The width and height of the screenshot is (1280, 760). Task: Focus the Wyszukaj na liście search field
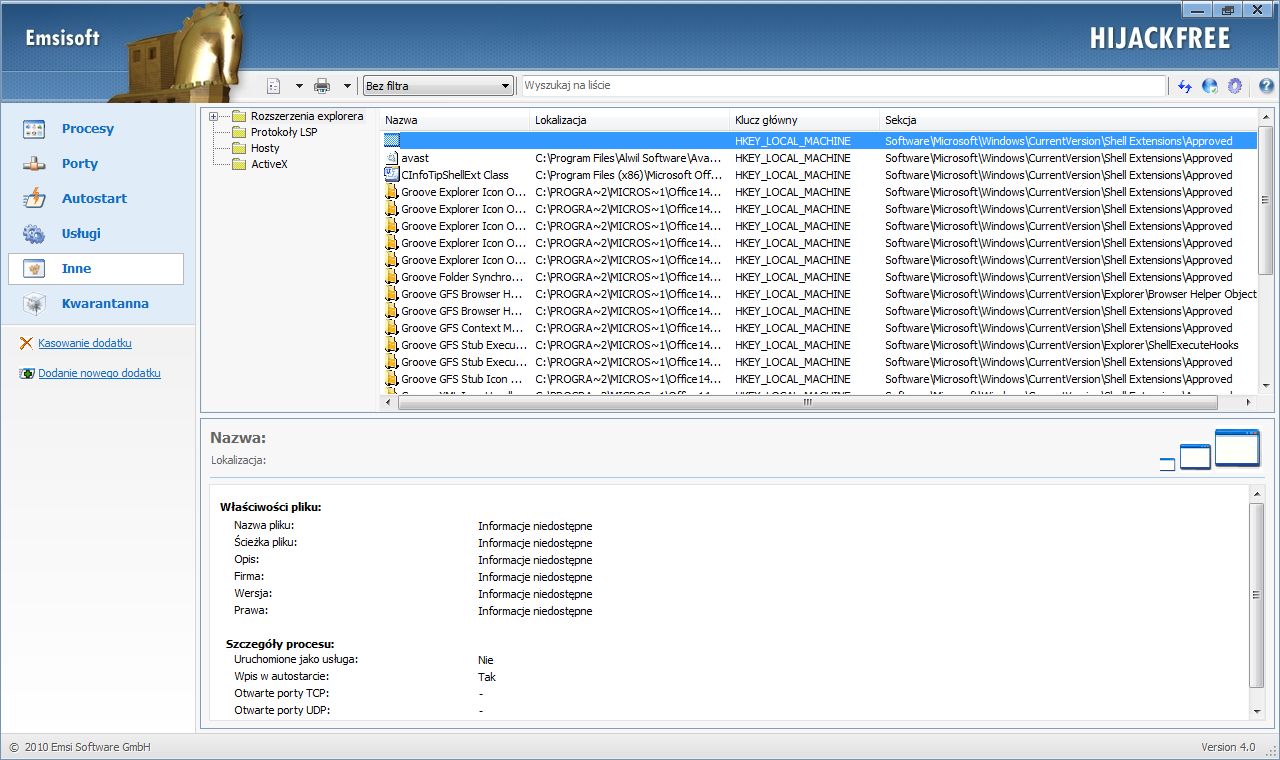click(x=843, y=86)
